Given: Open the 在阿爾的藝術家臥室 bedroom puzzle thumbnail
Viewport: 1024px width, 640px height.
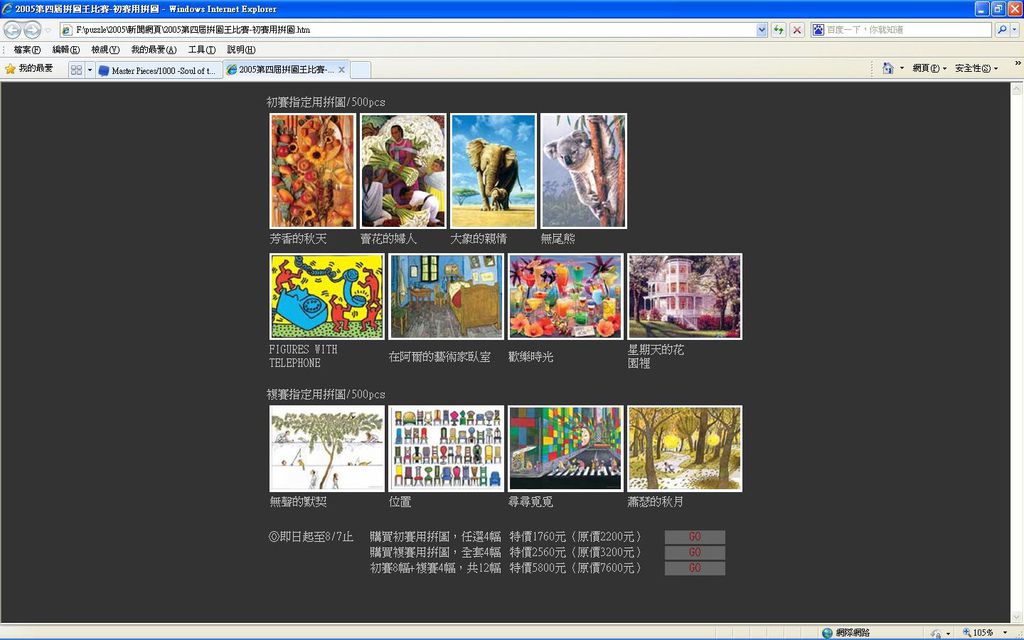Looking at the screenshot, I should (x=446, y=296).
